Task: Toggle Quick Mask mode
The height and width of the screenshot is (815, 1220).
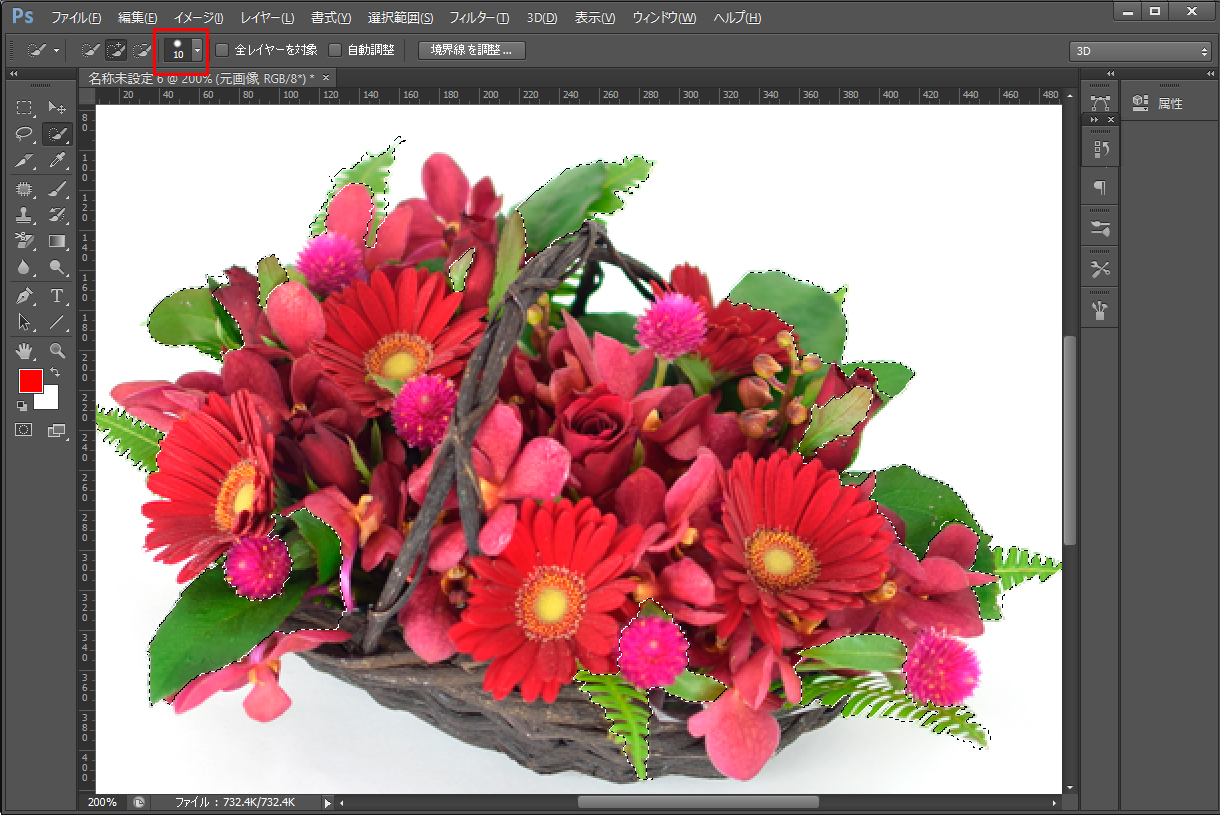Action: point(25,429)
